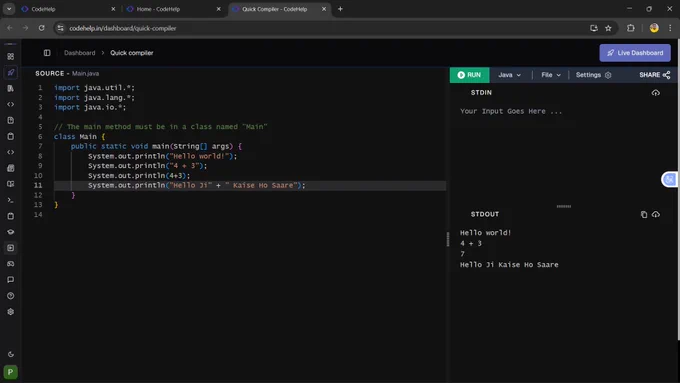This screenshot has height=383, width=680.
Task: Click the println("Hello world!") code line
Action: click(x=163, y=156)
